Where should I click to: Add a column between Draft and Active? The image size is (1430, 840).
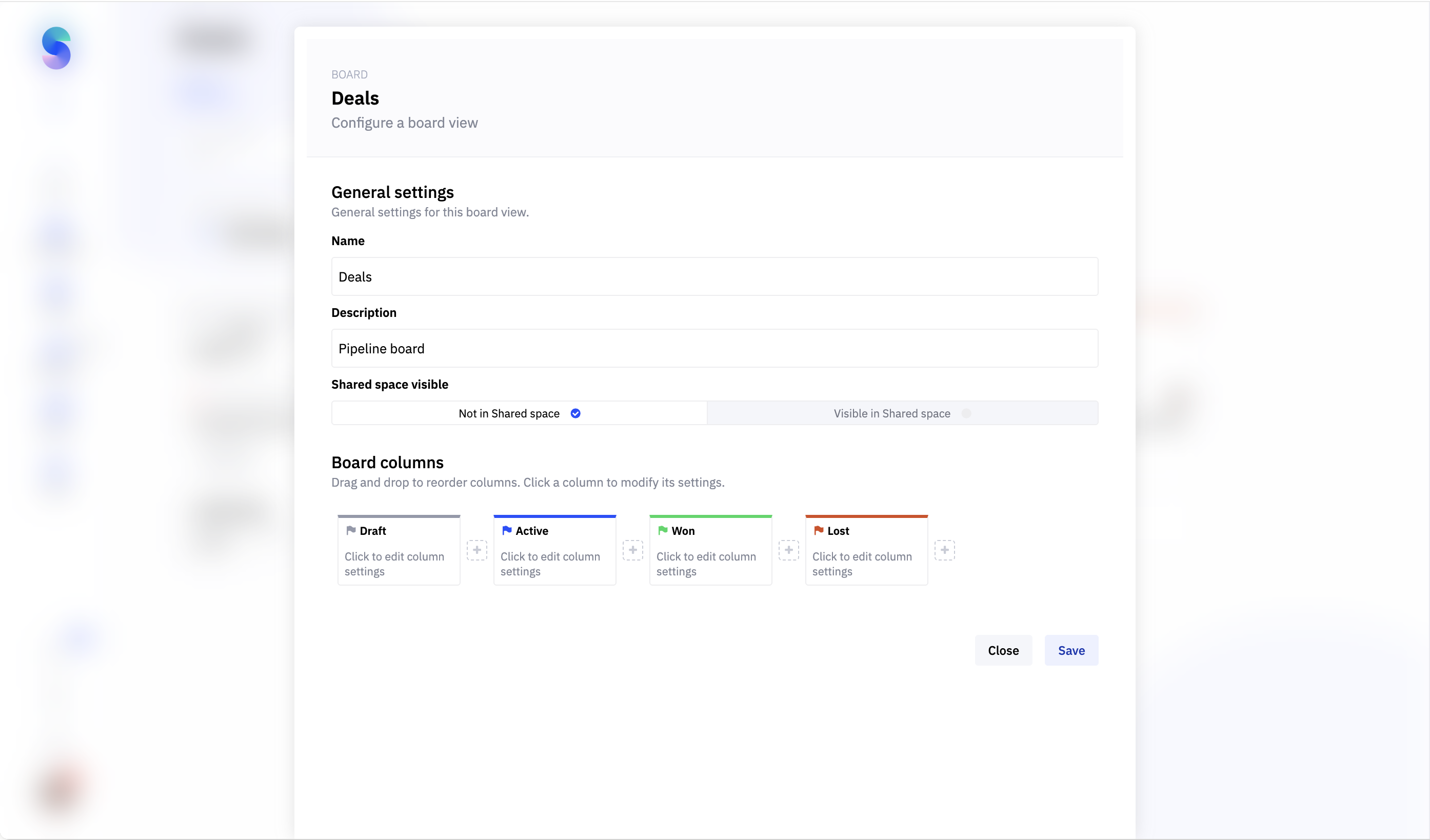pyautogui.click(x=476, y=550)
